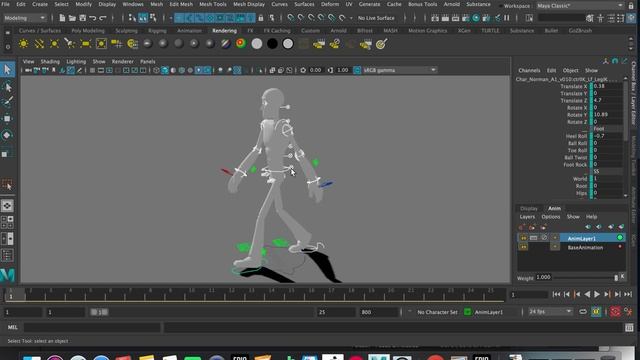Pick the Rotate tool in toolbox

pyautogui.click(x=7, y=135)
